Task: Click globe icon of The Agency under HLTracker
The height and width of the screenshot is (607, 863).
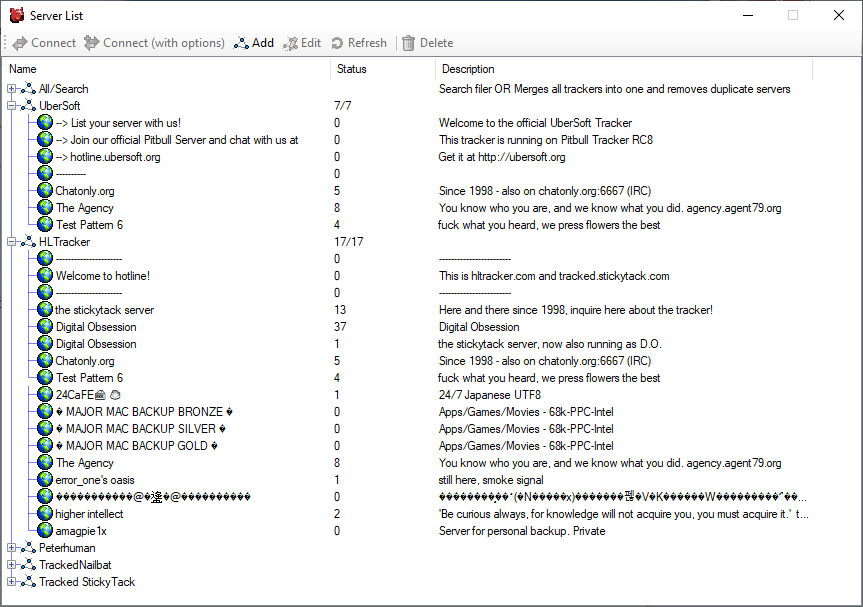Action: tap(45, 462)
